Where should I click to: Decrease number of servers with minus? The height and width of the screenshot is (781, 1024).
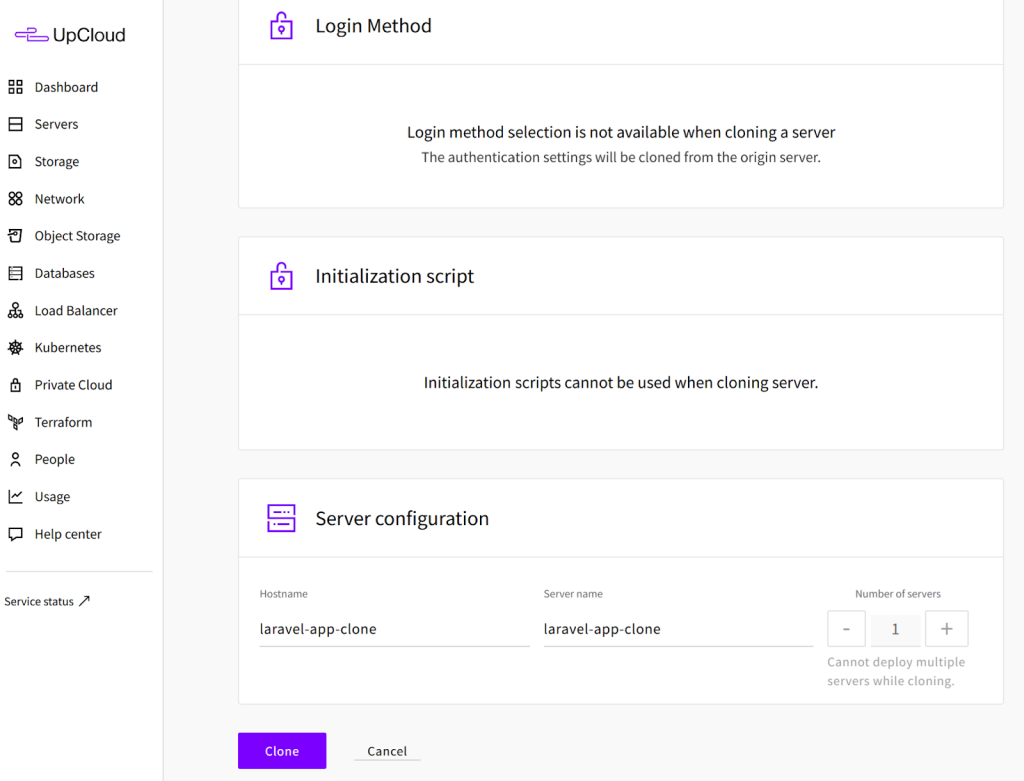click(846, 629)
